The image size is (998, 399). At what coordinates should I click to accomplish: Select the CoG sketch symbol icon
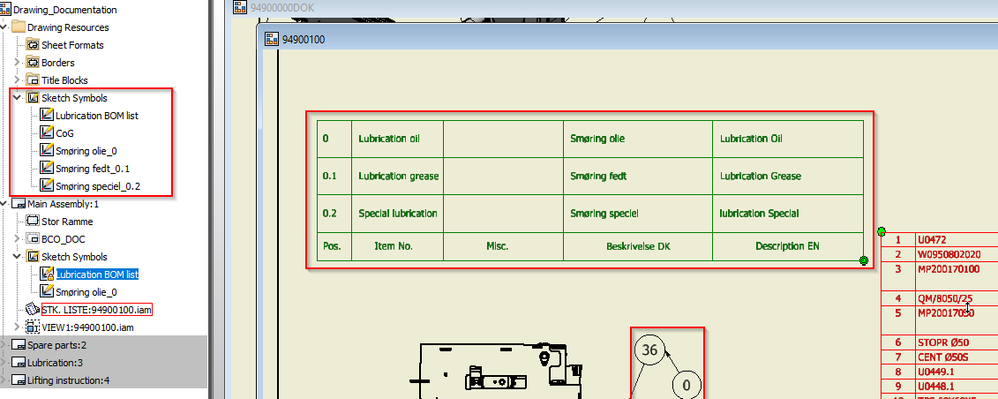(46, 133)
